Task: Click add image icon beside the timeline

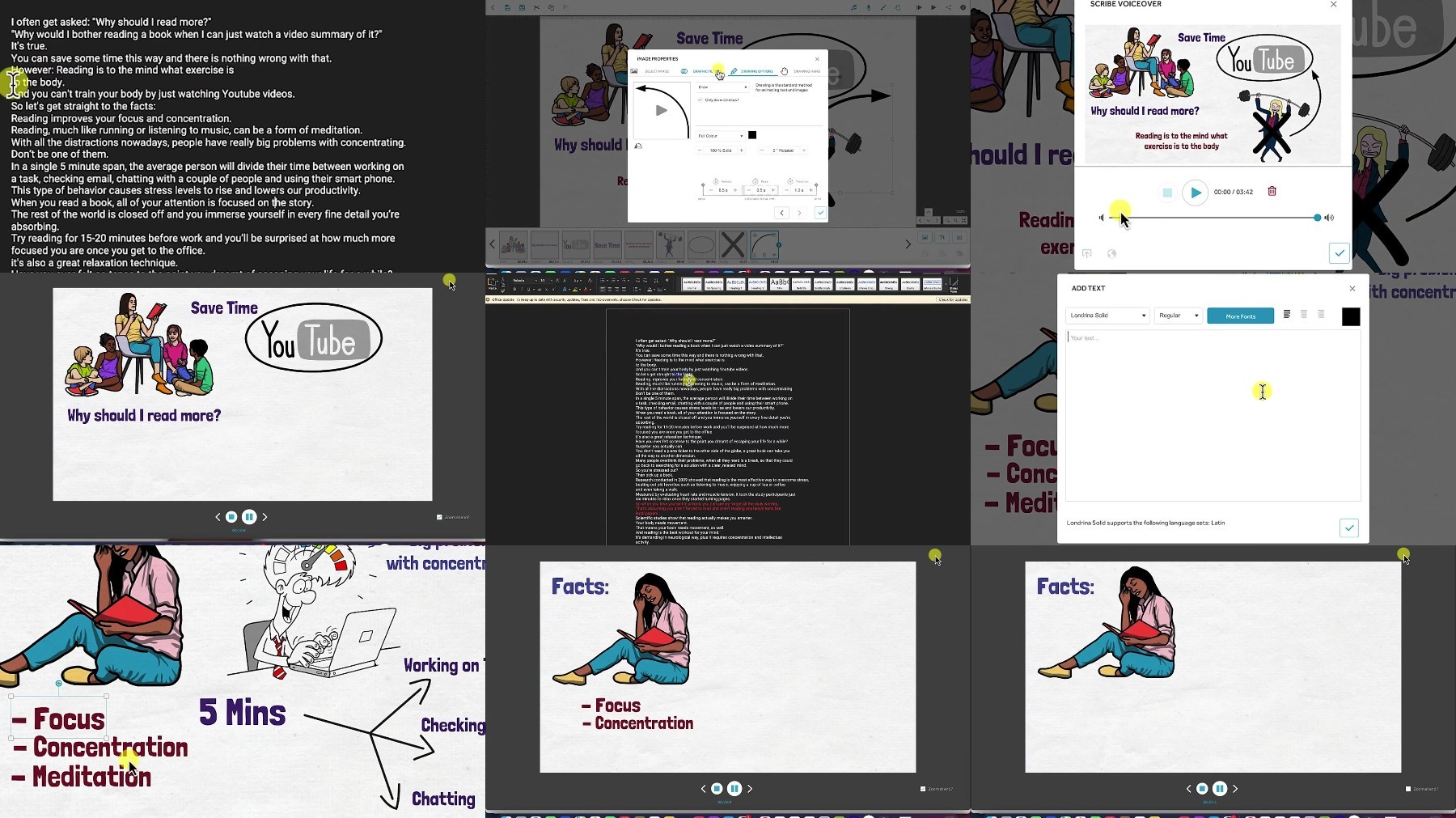Action: pos(925,237)
